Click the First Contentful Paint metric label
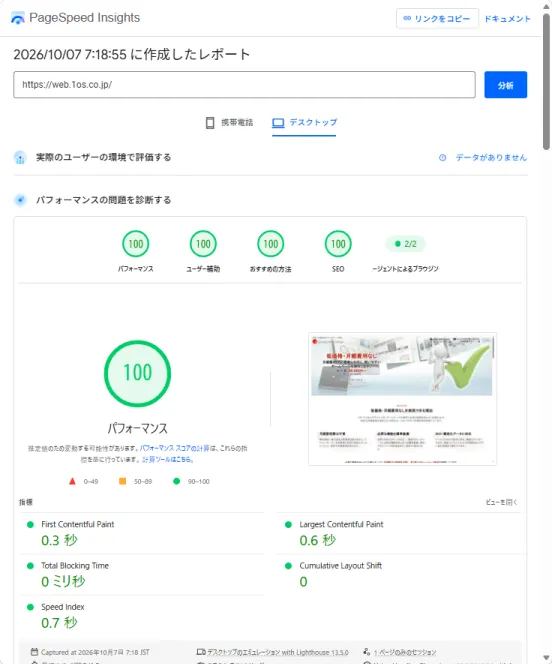 [x=77, y=524]
